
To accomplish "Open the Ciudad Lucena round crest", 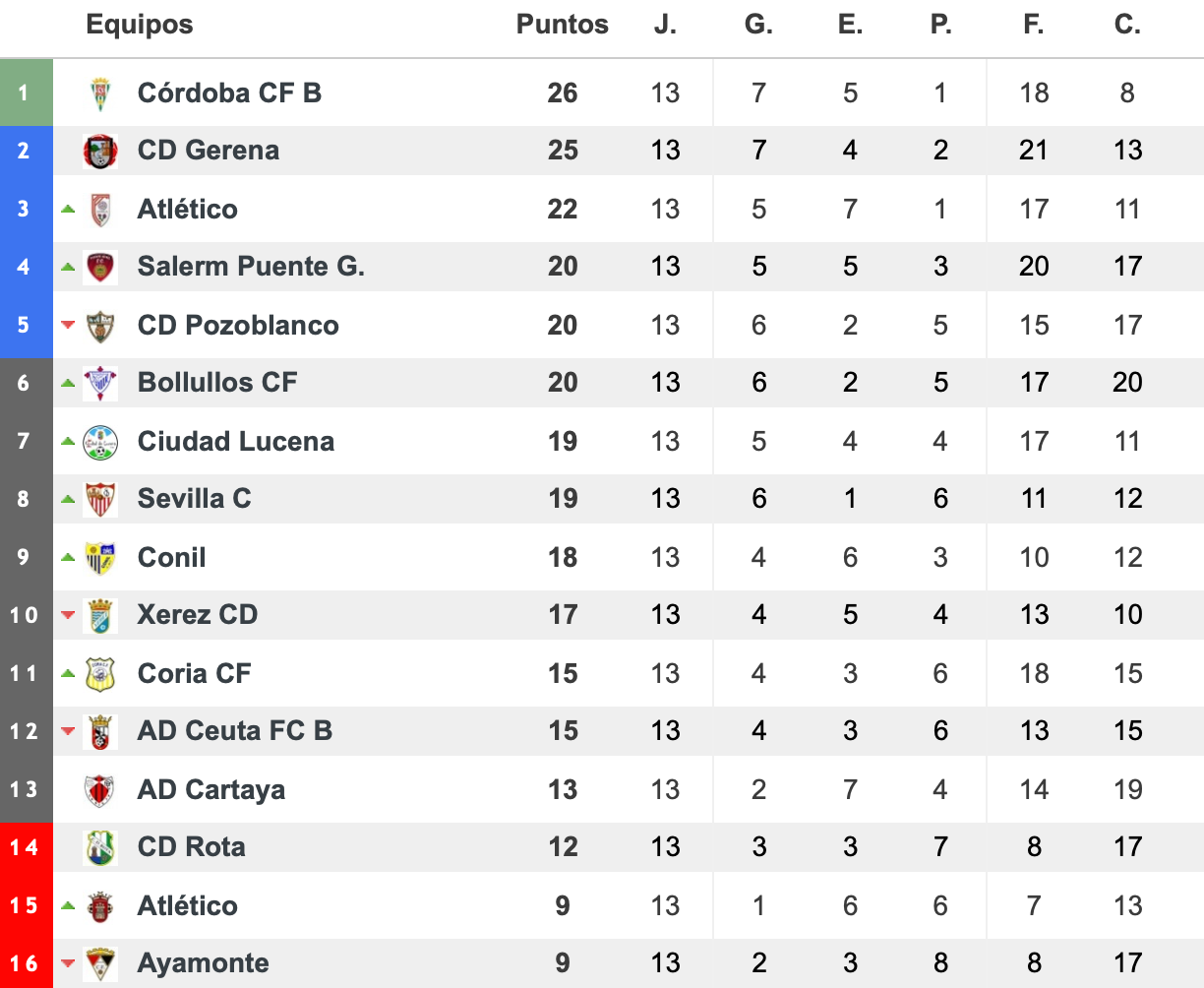I will click(x=100, y=442).
